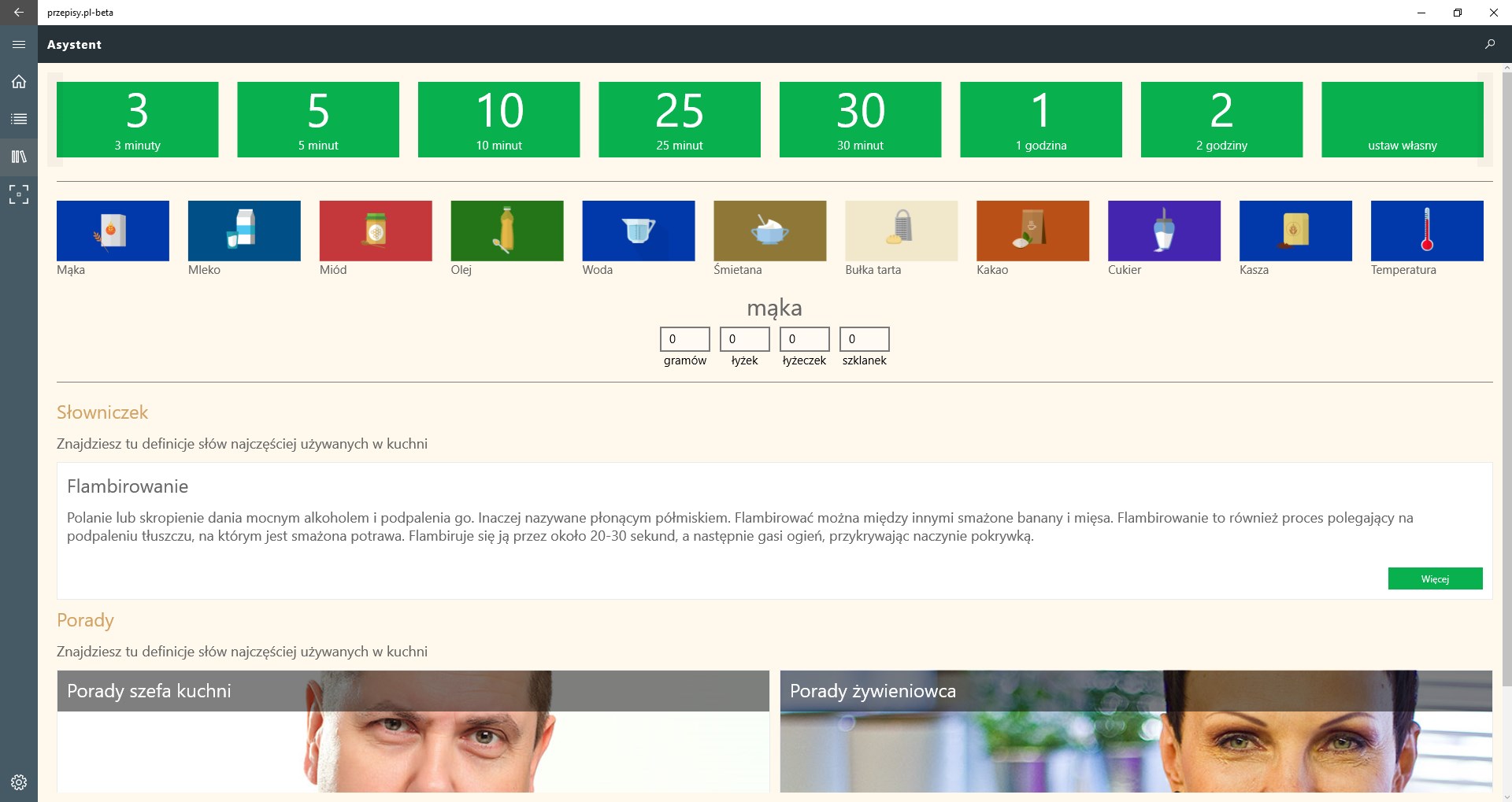The height and width of the screenshot is (802, 1512).
Task: Go to the Home page icon
Action: 19,81
